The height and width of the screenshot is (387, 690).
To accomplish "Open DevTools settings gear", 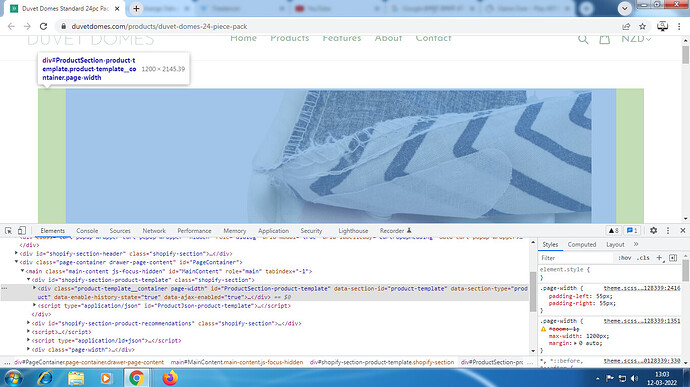I will click(x=653, y=230).
